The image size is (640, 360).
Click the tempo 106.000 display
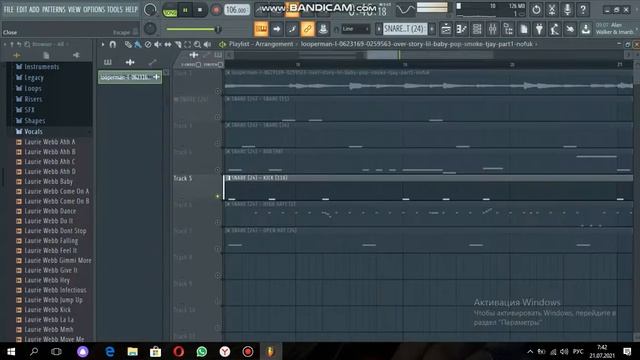(x=237, y=10)
